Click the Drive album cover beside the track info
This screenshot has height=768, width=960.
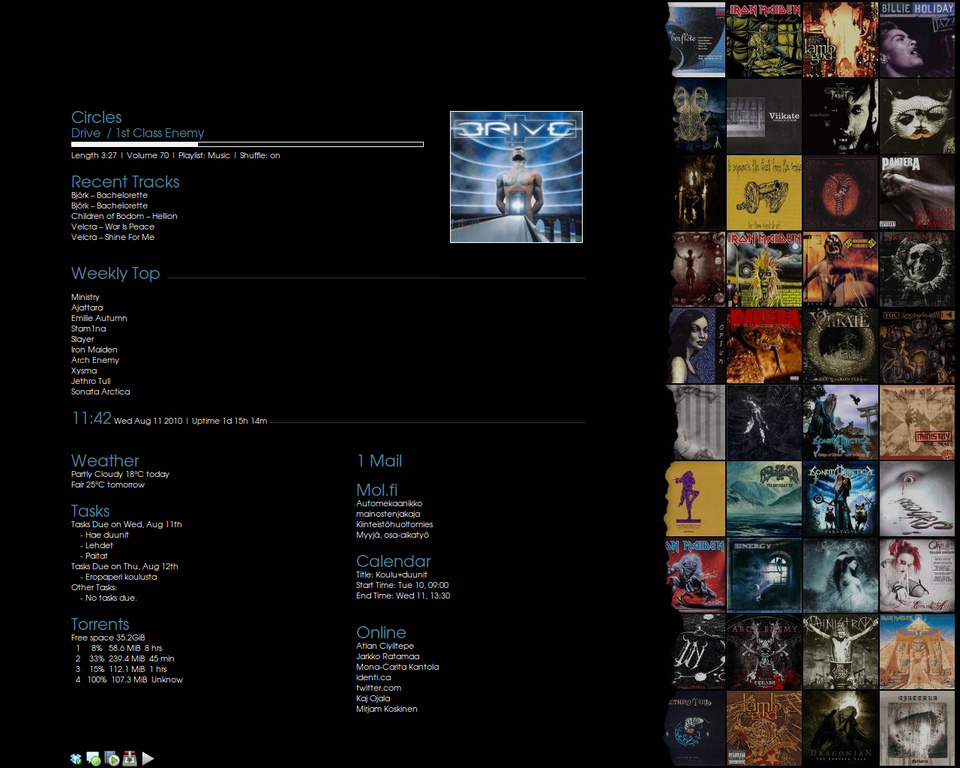click(516, 177)
